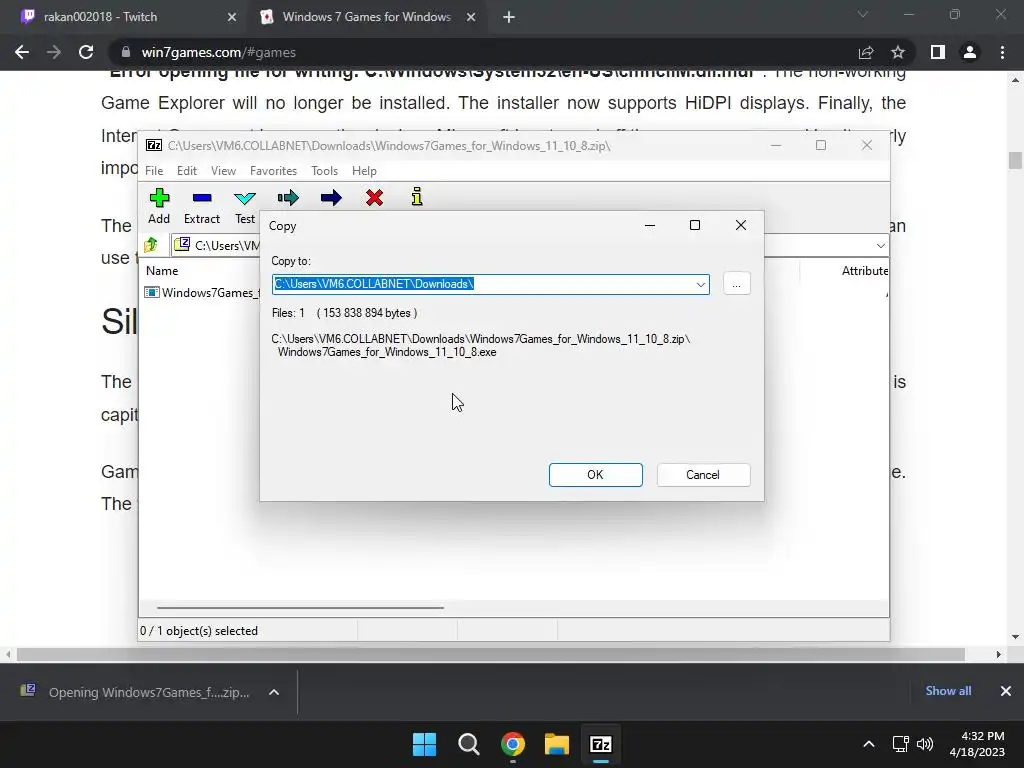The image size is (1024, 768).
Task: Open the Help menu in 7-Zip
Action: (364, 170)
